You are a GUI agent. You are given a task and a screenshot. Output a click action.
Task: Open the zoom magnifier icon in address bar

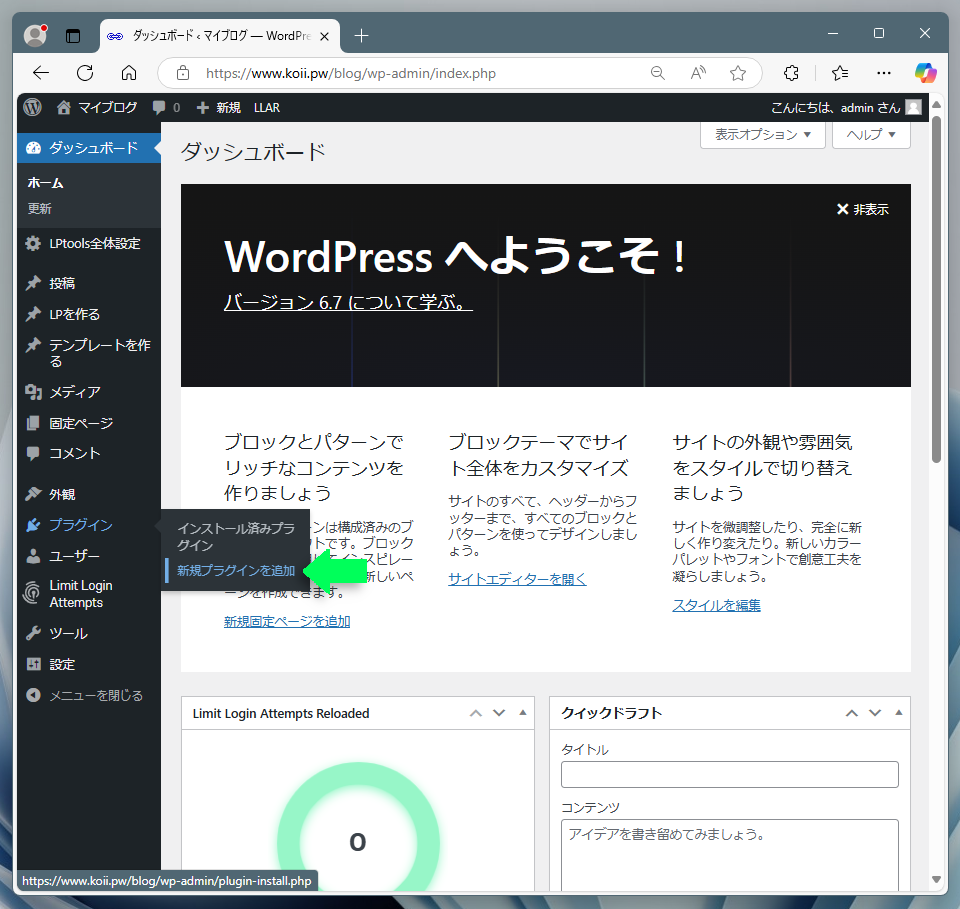[658, 73]
